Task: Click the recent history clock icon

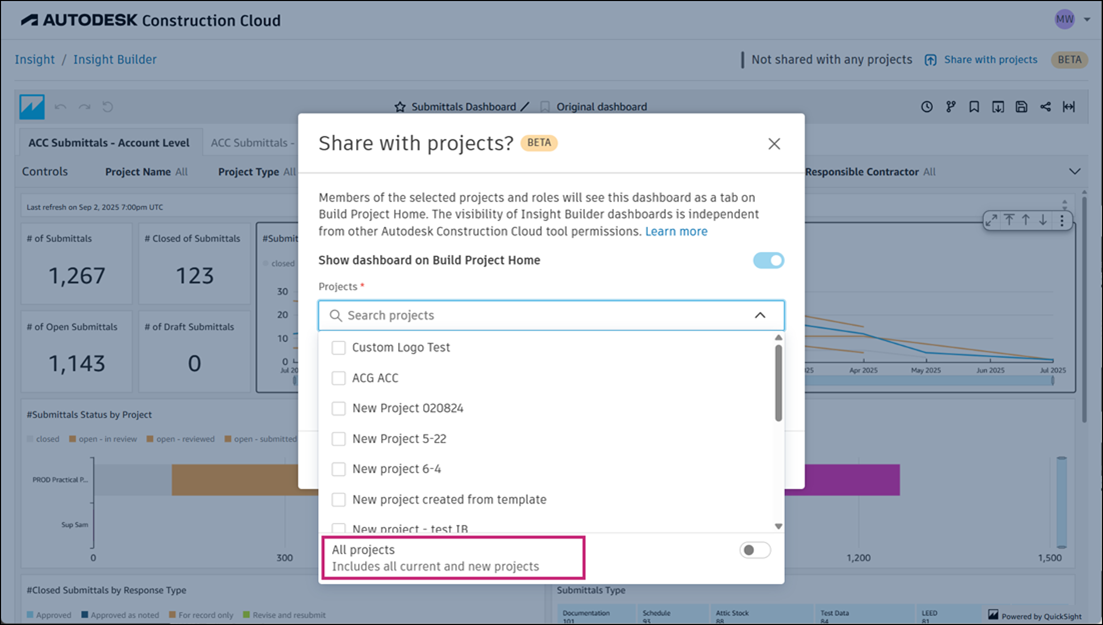Action: tap(927, 107)
